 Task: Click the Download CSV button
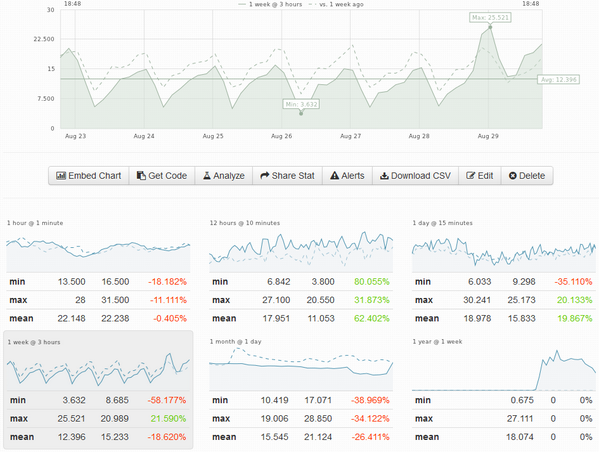(x=416, y=176)
